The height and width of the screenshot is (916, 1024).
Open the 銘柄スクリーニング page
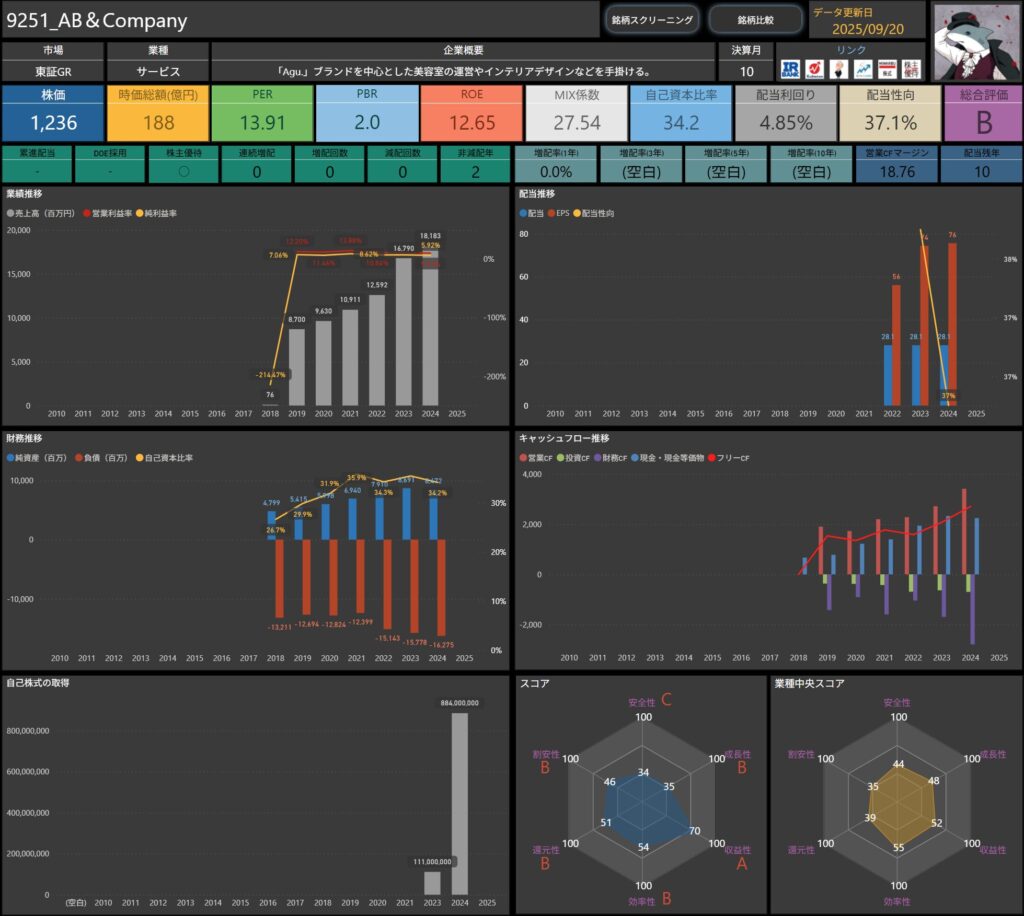[650, 20]
